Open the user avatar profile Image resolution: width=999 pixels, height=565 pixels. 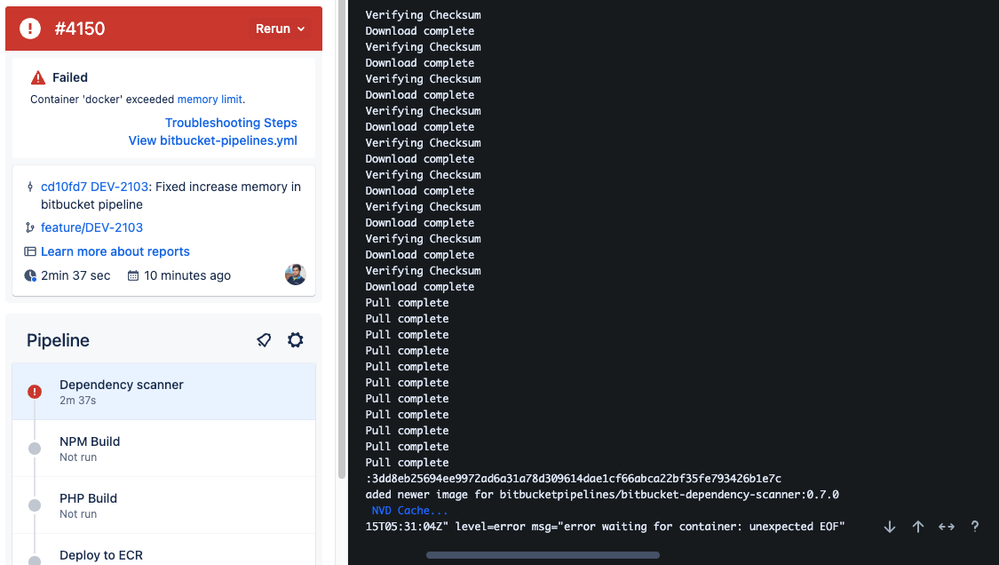click(295, 275)
